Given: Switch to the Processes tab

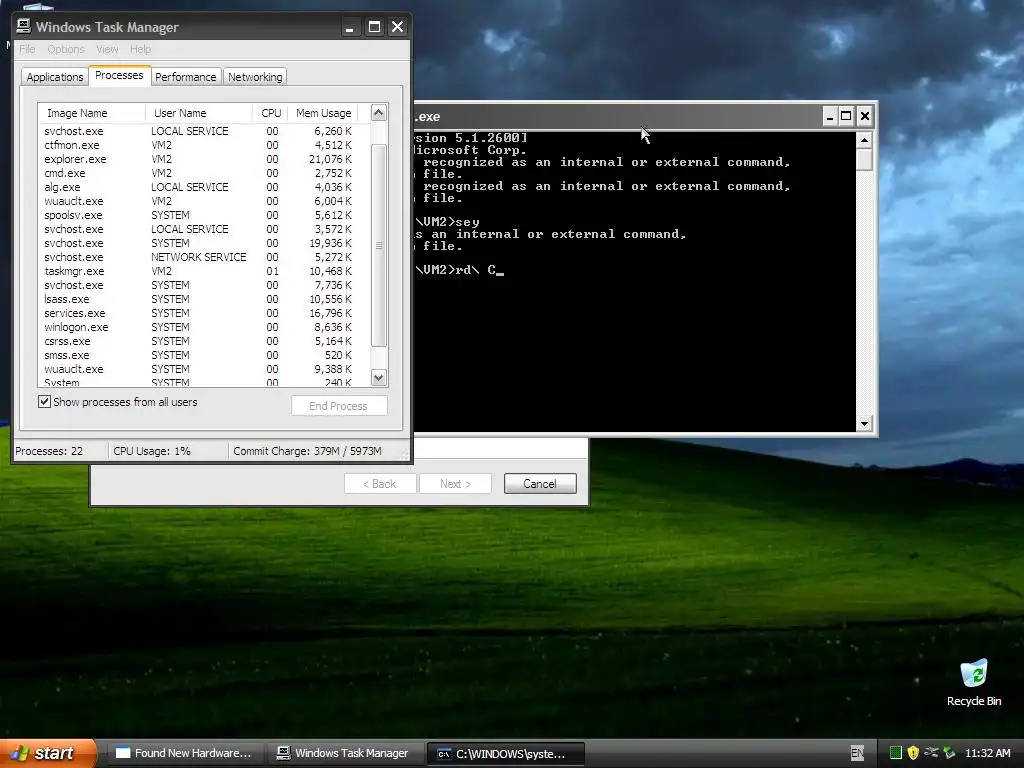Looking at the screenshot, I should click(120, 76).
